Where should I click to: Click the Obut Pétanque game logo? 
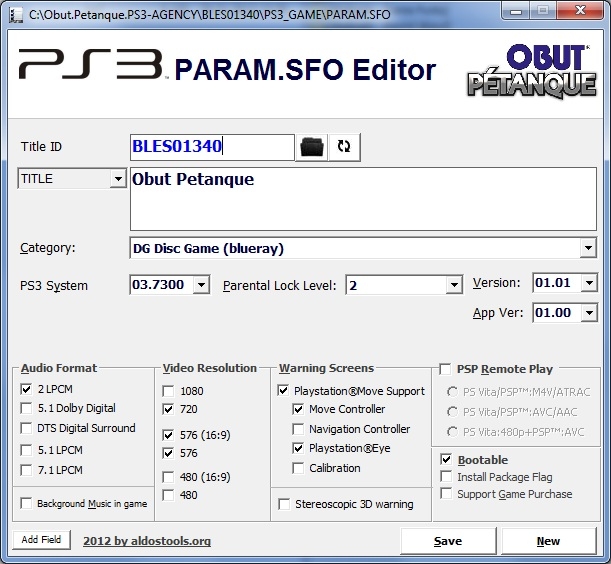click(x=532, y=71)
